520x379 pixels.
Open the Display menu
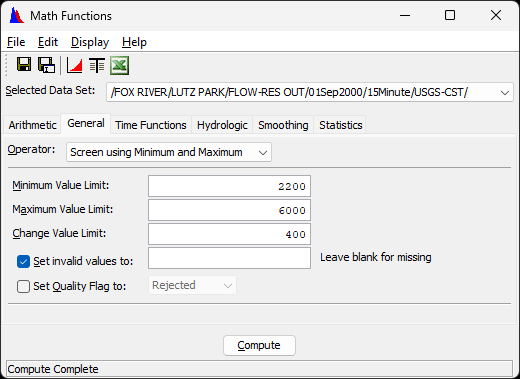point(90,42)
